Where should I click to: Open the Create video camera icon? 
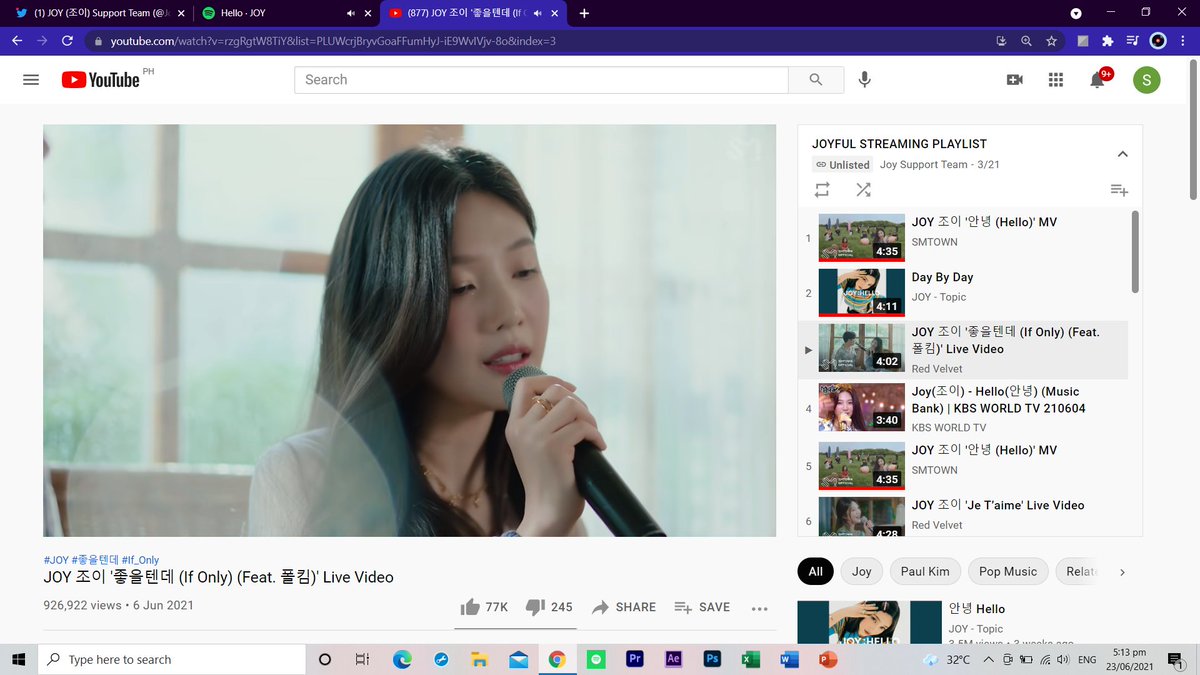point(1015,80)
